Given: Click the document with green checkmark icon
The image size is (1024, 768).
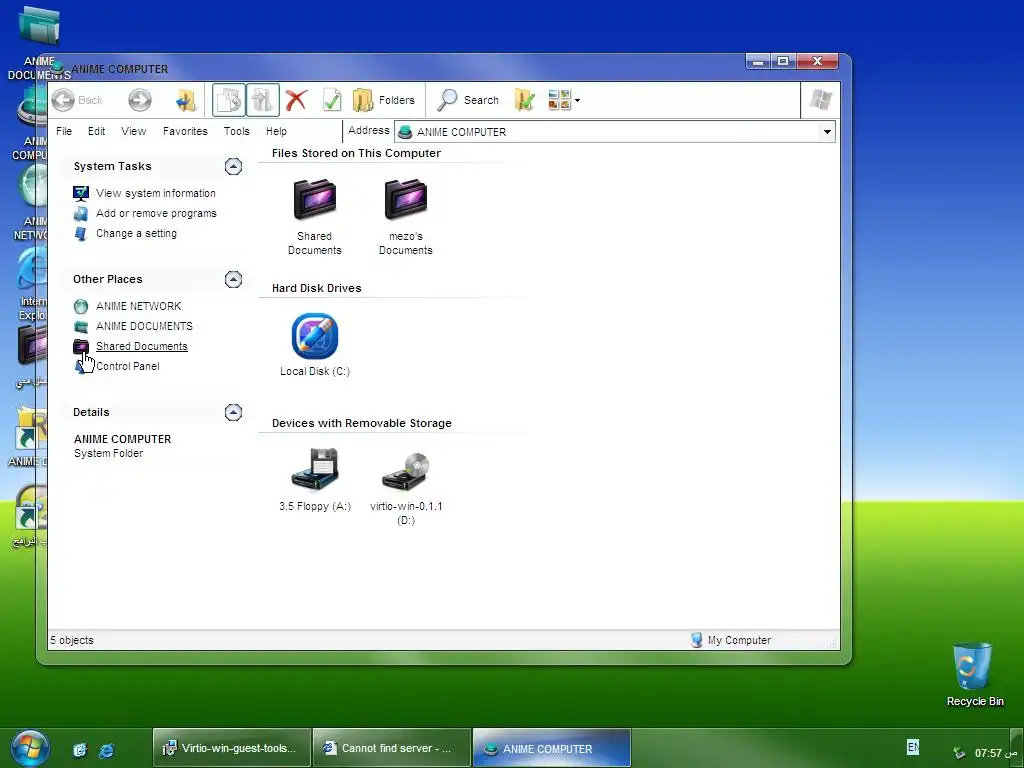Looking at the screenshot, I should click(x=332, y=100).
